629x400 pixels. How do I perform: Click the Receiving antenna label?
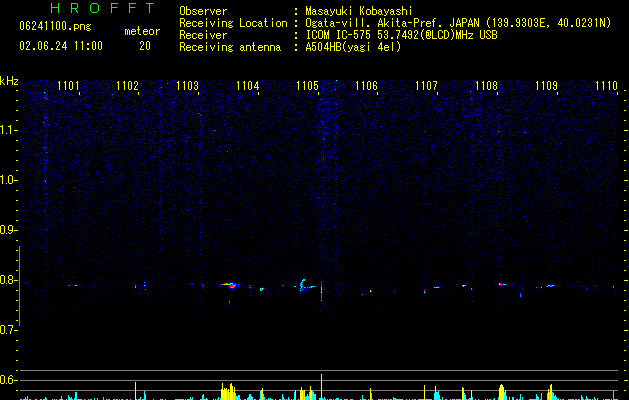click(230, 47)
